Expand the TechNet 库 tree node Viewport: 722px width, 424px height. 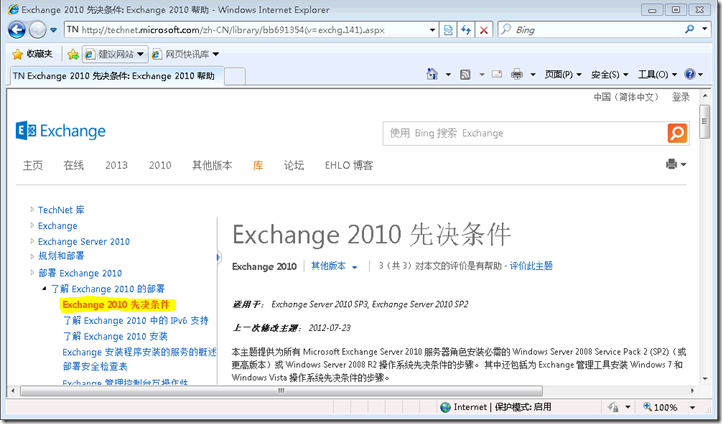tap(32, 209)
